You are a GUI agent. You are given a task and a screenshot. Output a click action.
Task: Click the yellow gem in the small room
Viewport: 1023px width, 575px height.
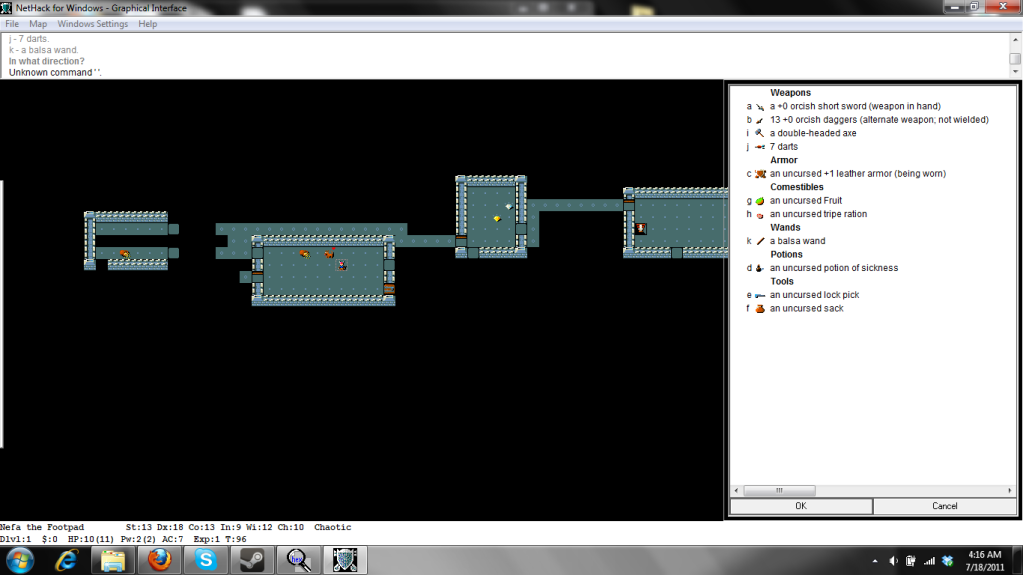pos(496,219)
